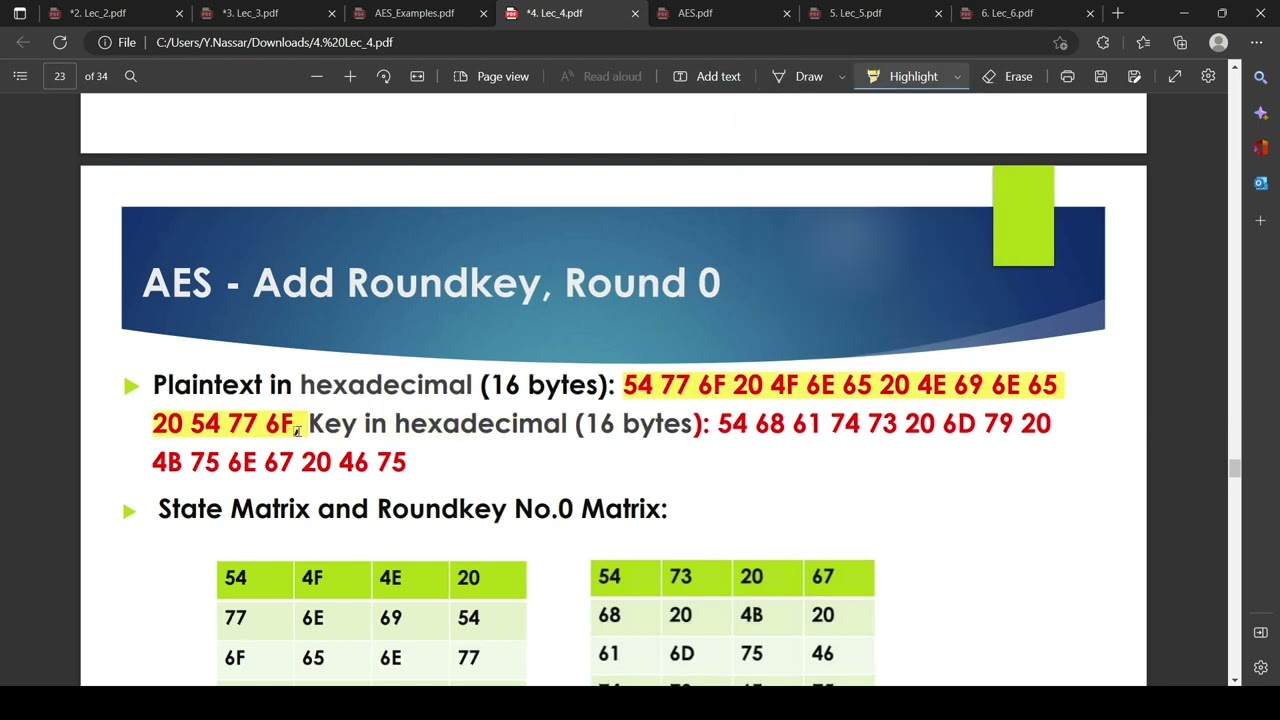Screen dimensions: 1280x720
Task: Enter full screen PDF view
Action: (1175, 76)
